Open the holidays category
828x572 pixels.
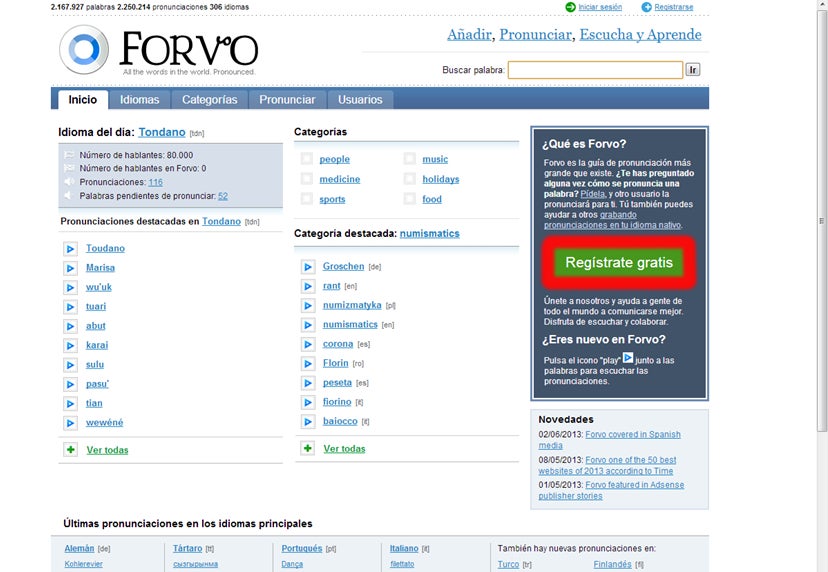(441, 179)
